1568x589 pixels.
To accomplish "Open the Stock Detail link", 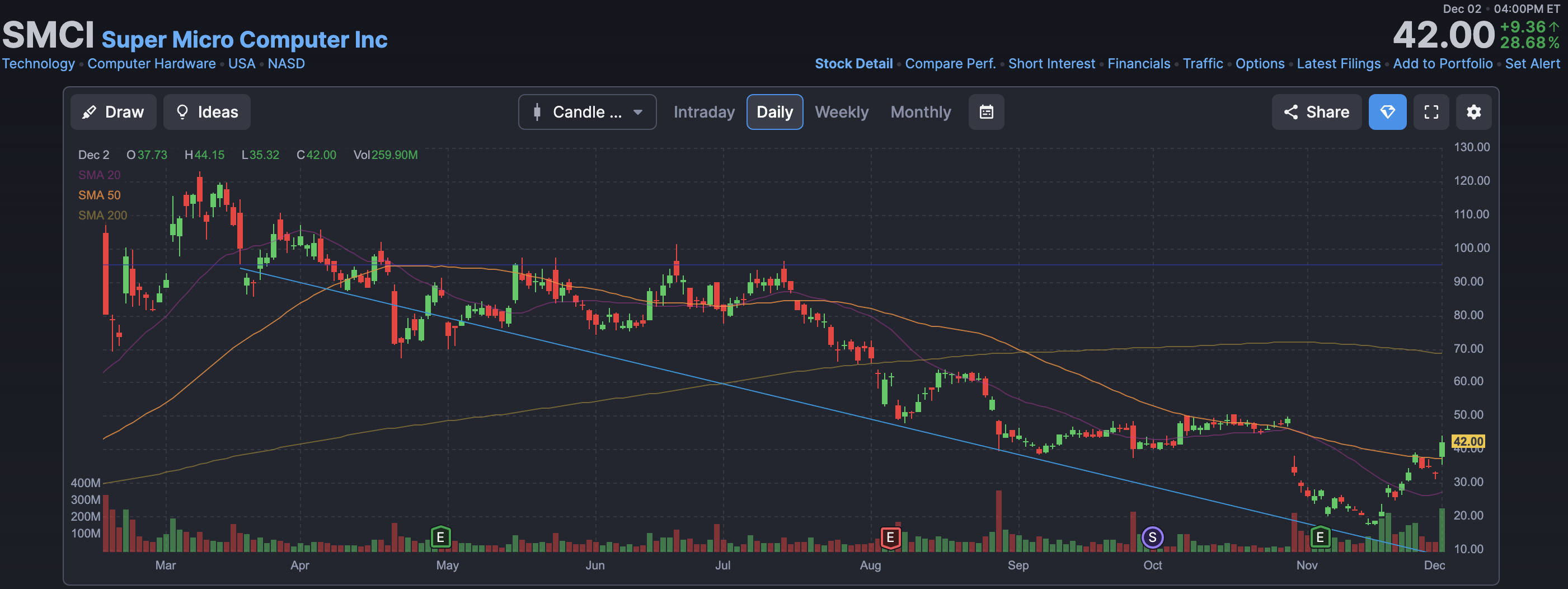I will tap(853, 63).
